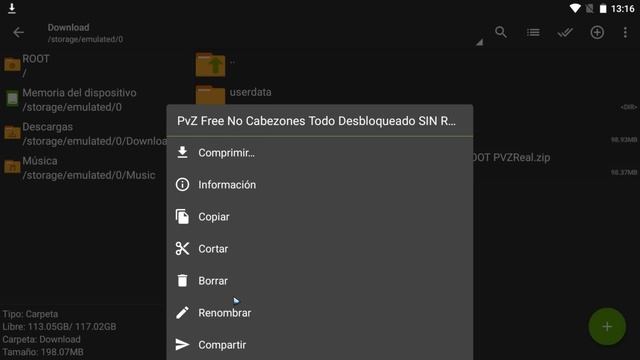640x360 pixels.
Task: Click the Cortar scissors icon
Action: pyautogui.click(x=182, y=249)
